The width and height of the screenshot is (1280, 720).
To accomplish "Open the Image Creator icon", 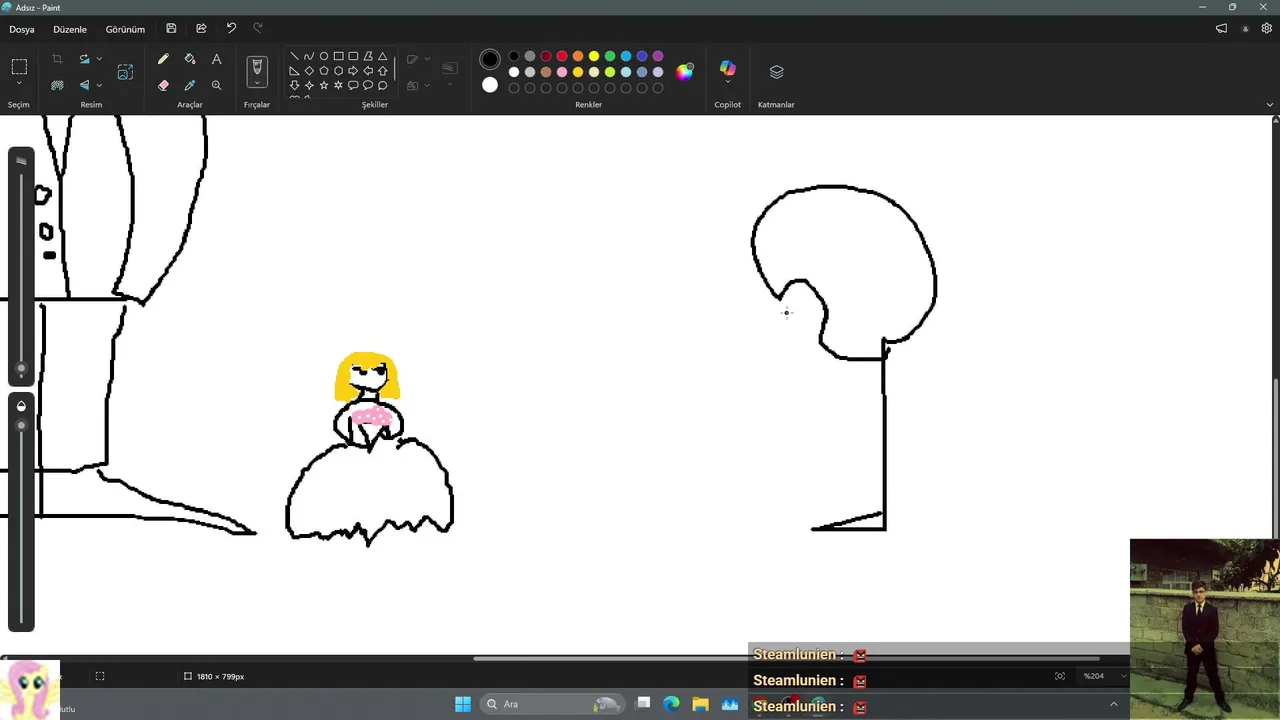I will coord(125,72).
